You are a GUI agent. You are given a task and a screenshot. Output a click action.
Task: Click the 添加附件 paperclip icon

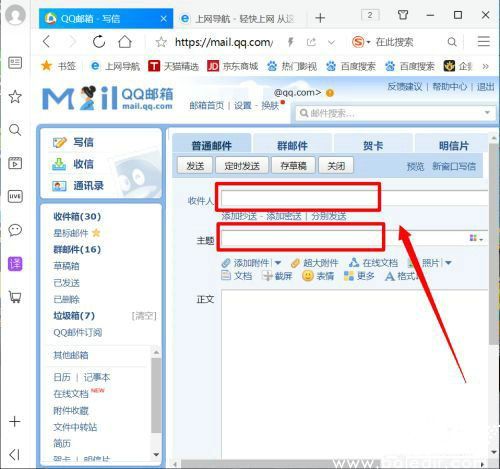(226, 263)
